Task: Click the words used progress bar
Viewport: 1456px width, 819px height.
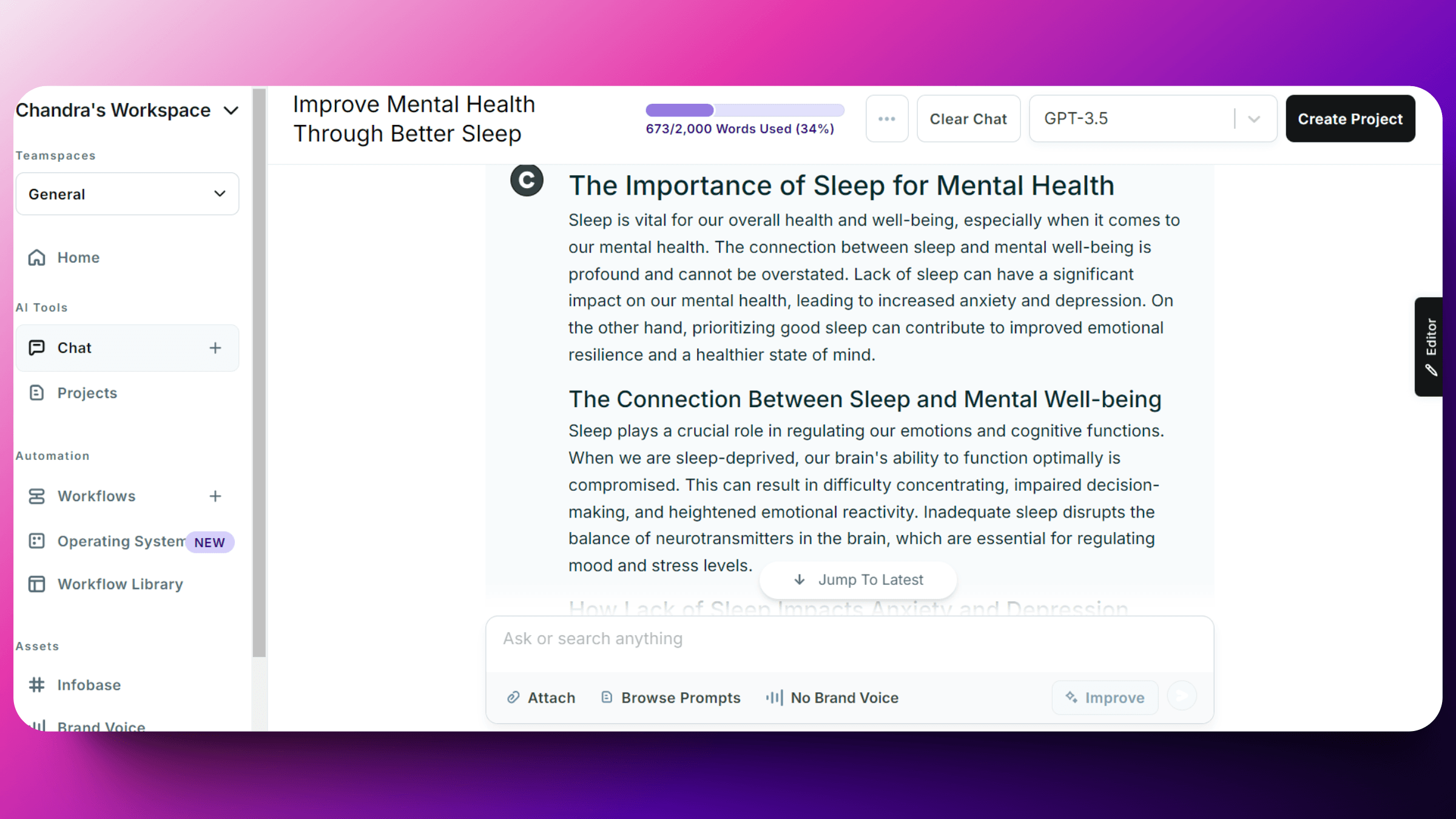Action: (x=745, y=109)
